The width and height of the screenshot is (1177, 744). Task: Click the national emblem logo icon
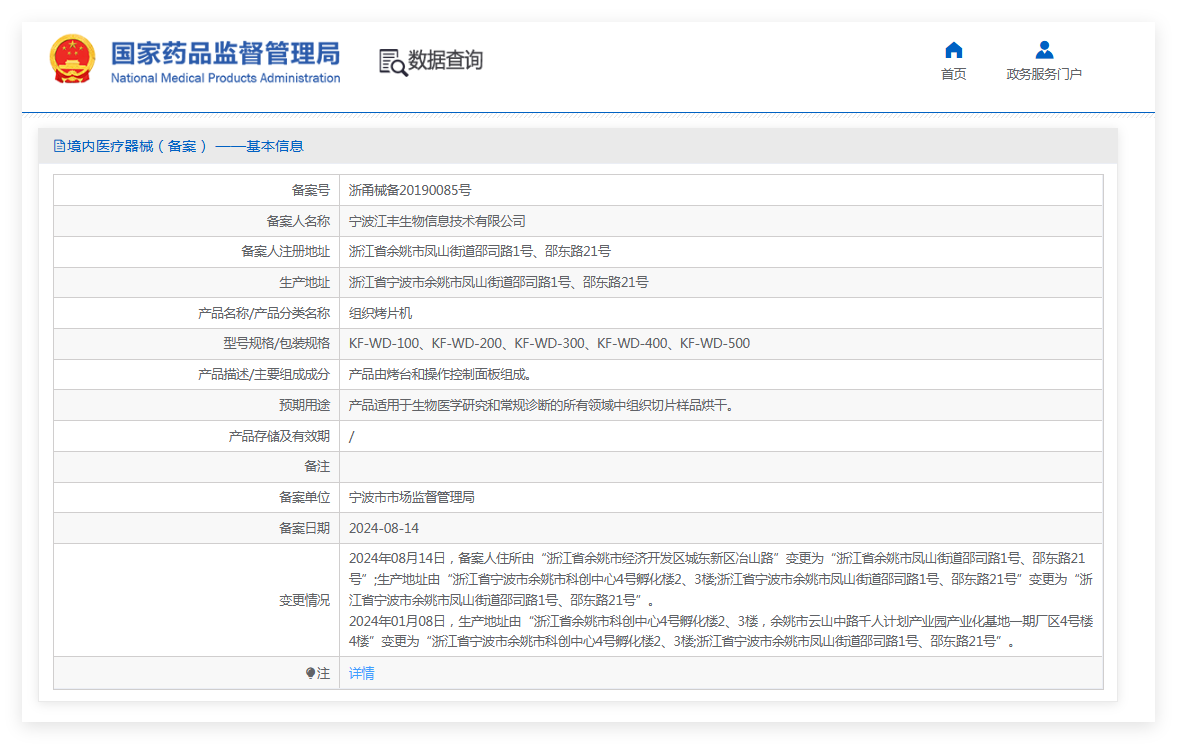tap(72, 59)
